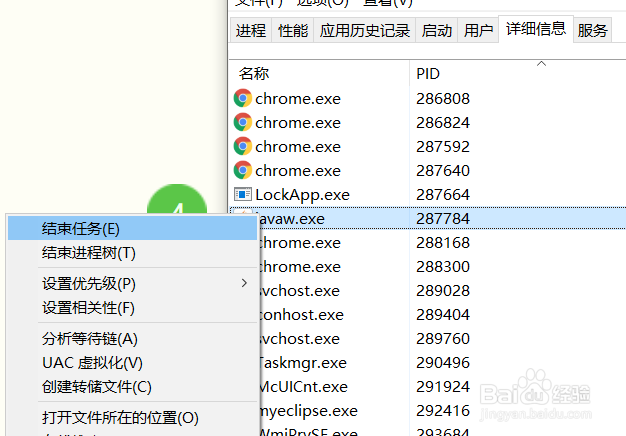Click PID value 289404
626x436 pixels.
point(443,315)
